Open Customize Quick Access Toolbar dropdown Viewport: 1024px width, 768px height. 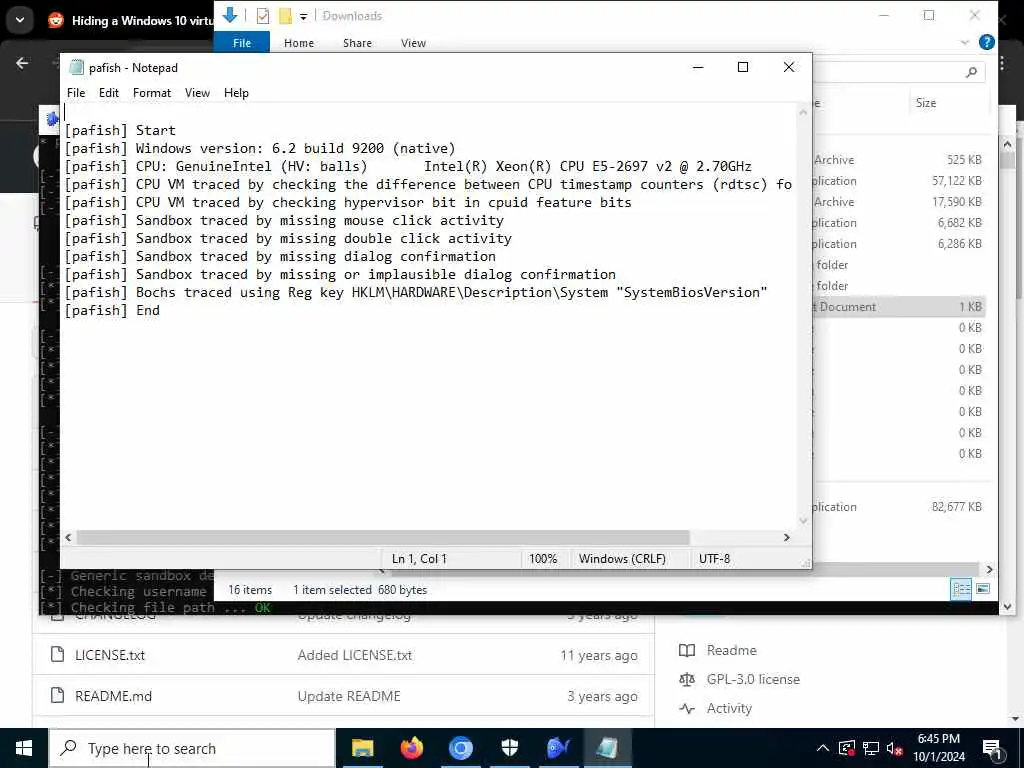click(303, 16)
